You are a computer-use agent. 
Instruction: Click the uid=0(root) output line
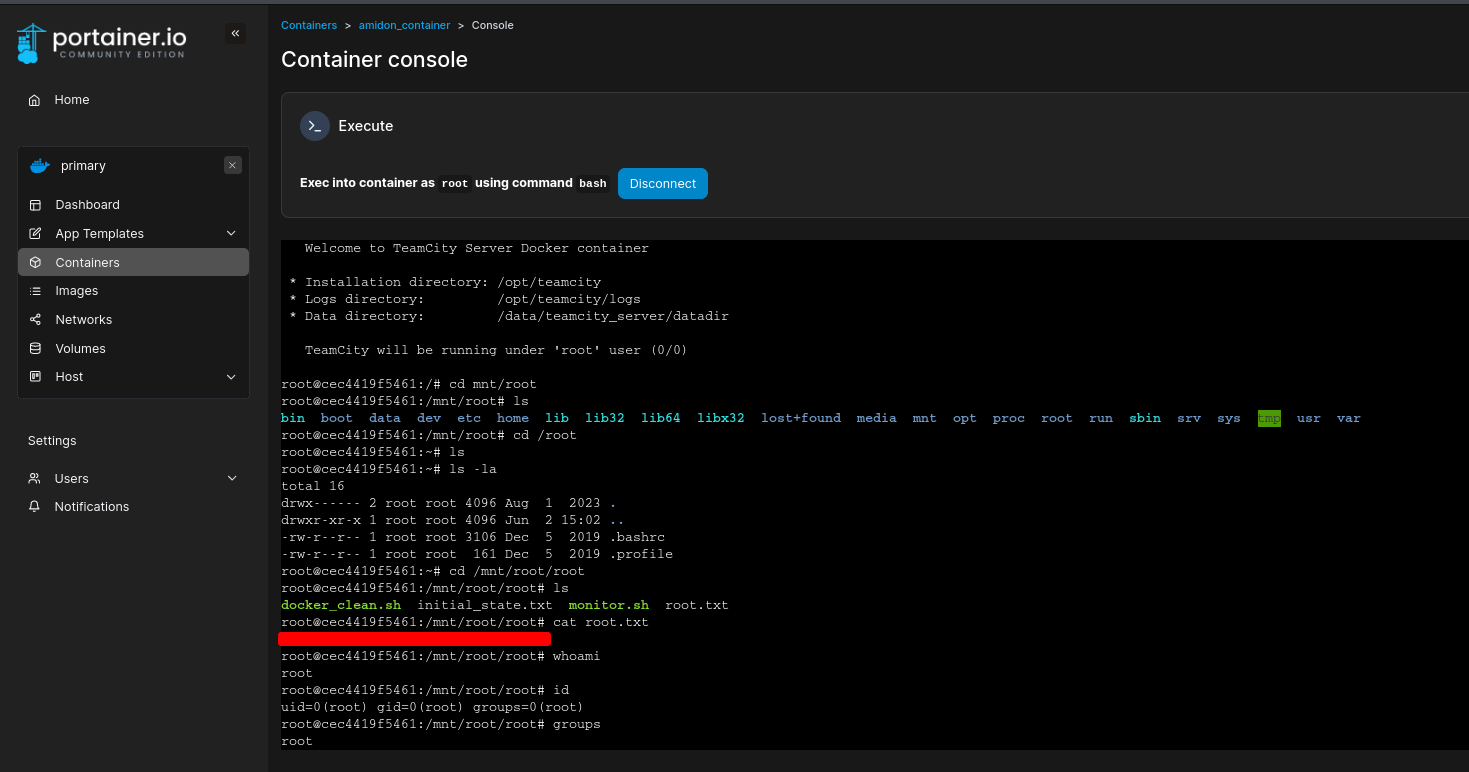pyautogui.click(x=432, y=708)
